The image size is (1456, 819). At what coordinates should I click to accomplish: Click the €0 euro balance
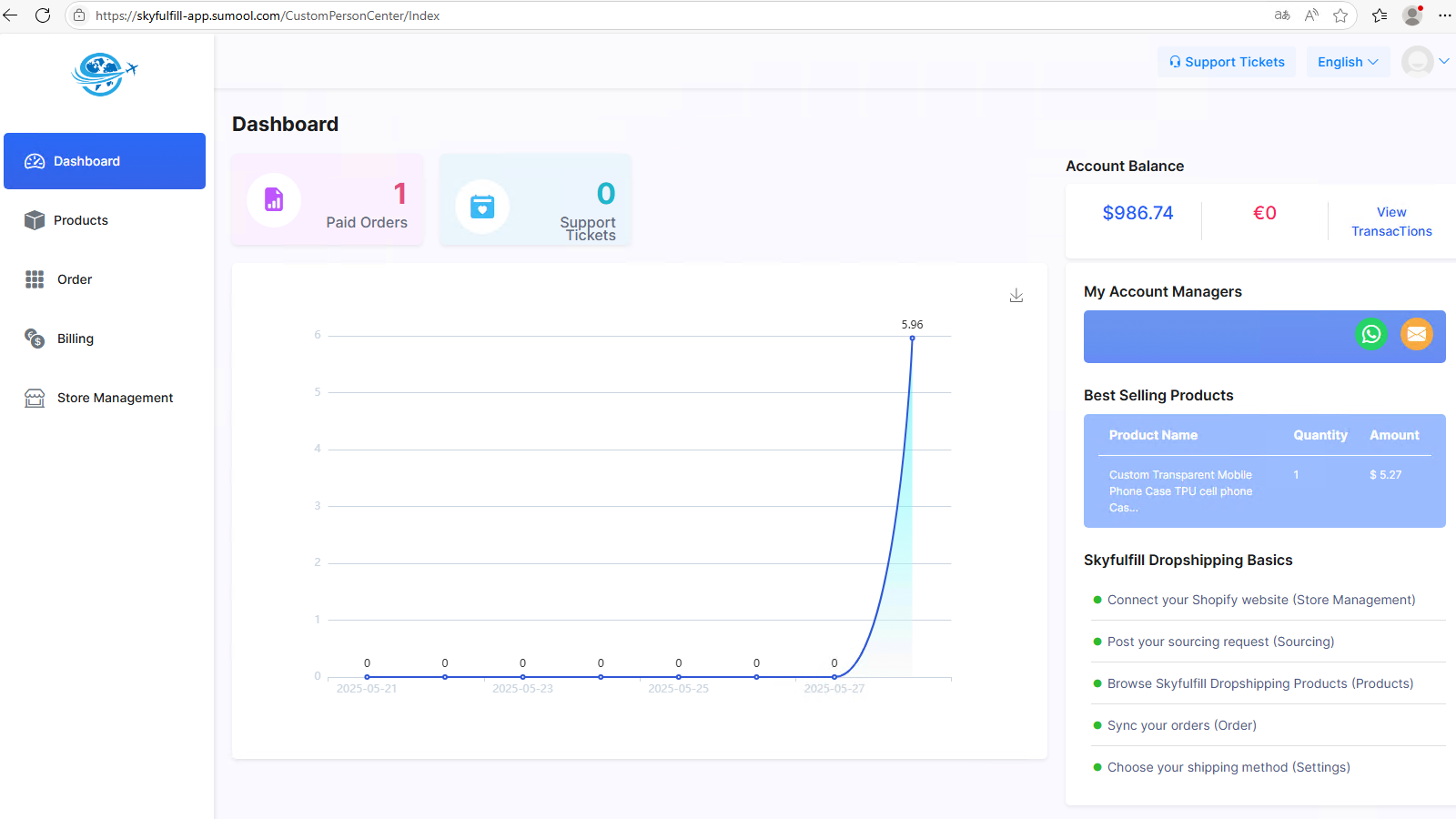pos(1265,213)
